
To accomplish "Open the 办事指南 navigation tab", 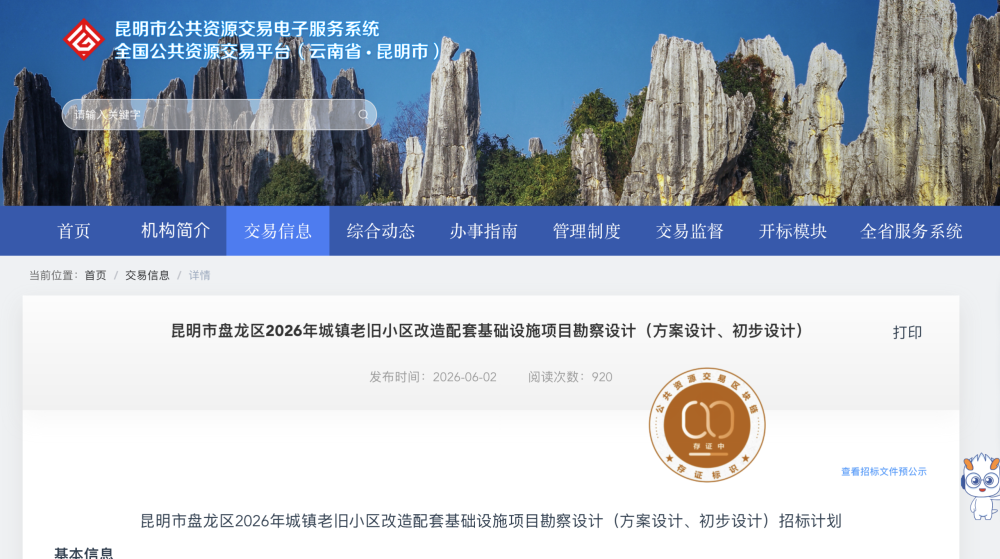I will click(x=483, y=231).
